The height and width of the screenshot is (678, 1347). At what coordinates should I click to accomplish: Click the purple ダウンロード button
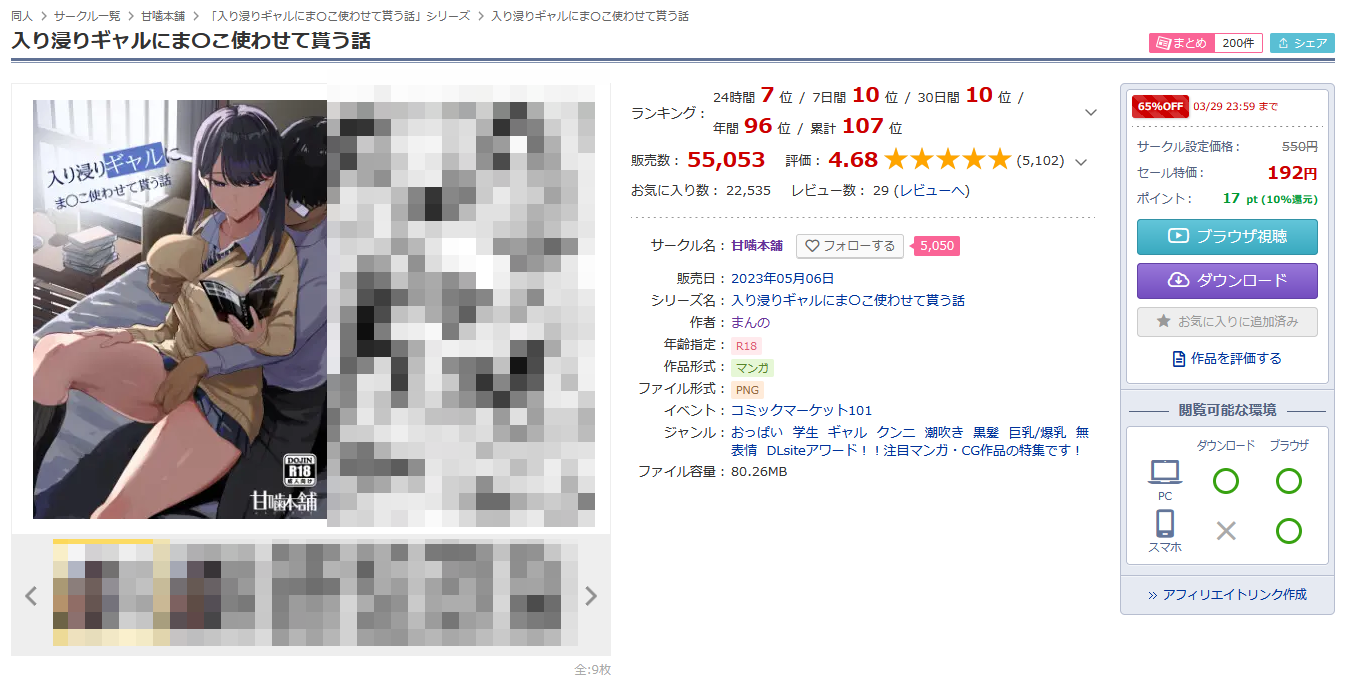click(1227, 281)
